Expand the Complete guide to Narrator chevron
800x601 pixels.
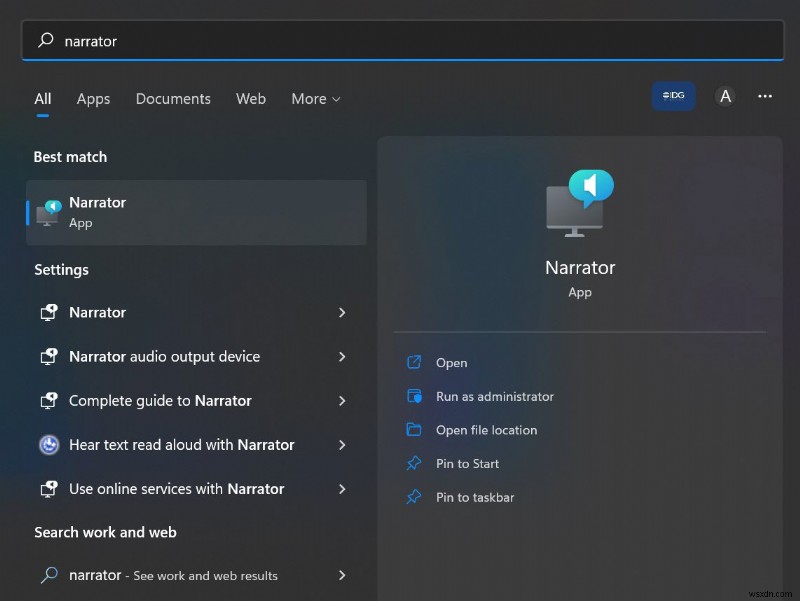342,400
